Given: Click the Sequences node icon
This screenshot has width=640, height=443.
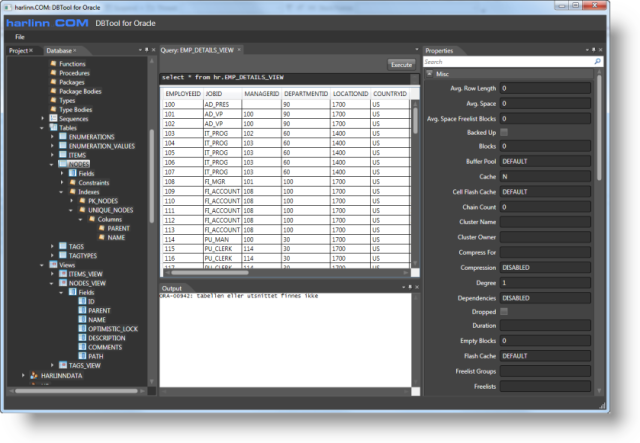Looking at the screenshot, I should pyautogui.click(x=53, y=118).
